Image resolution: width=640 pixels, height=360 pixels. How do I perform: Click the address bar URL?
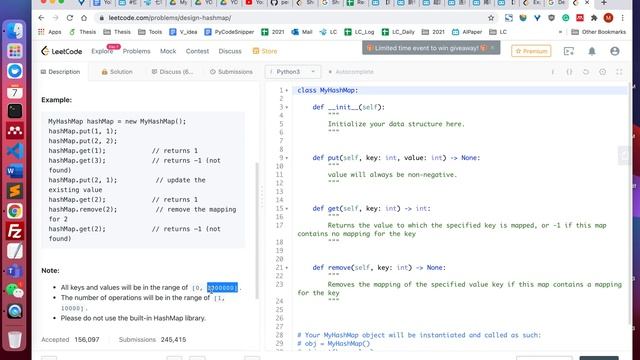(170, 18)
